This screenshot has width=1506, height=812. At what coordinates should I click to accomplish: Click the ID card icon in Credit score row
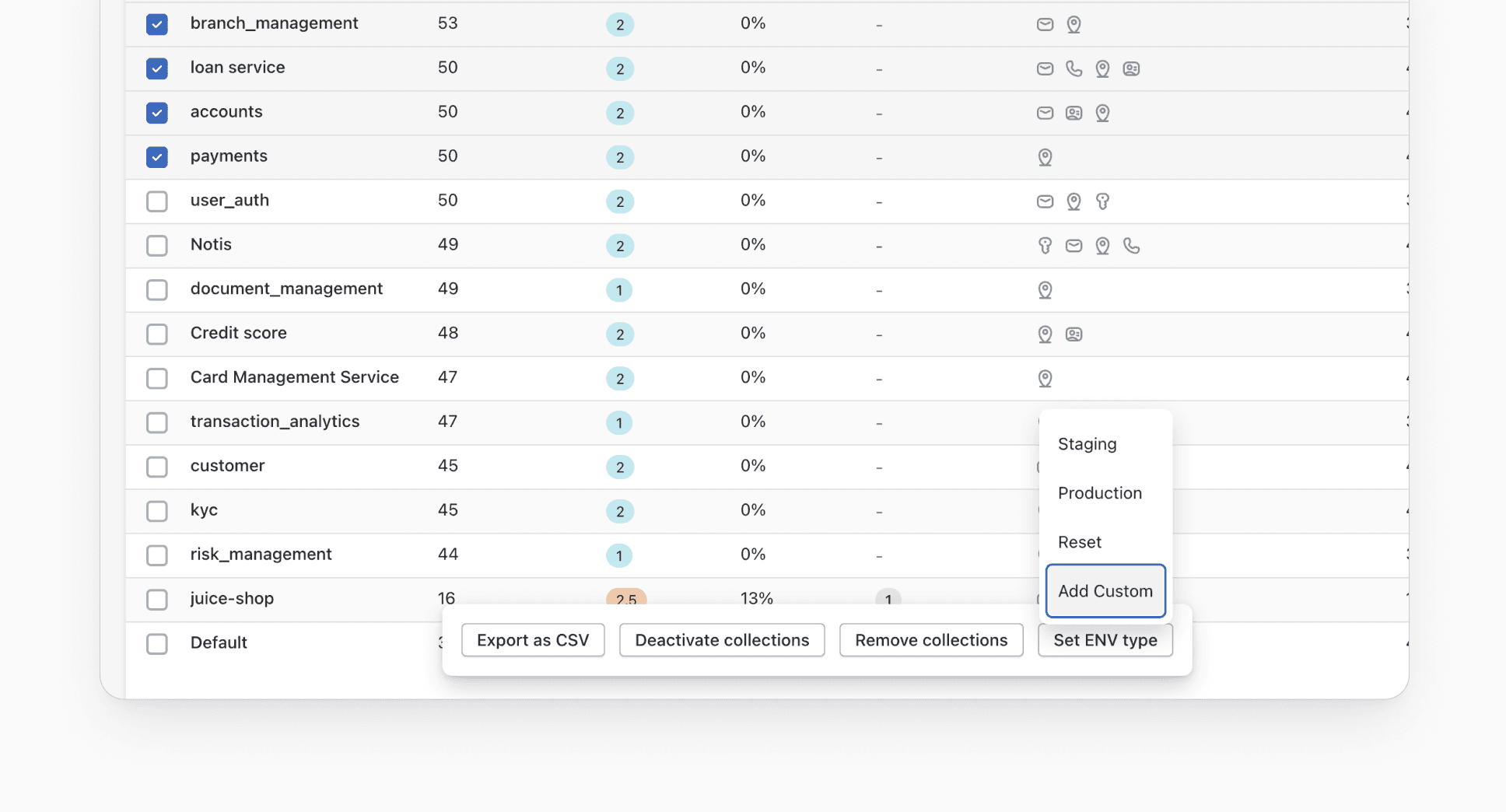(1073, 334)
